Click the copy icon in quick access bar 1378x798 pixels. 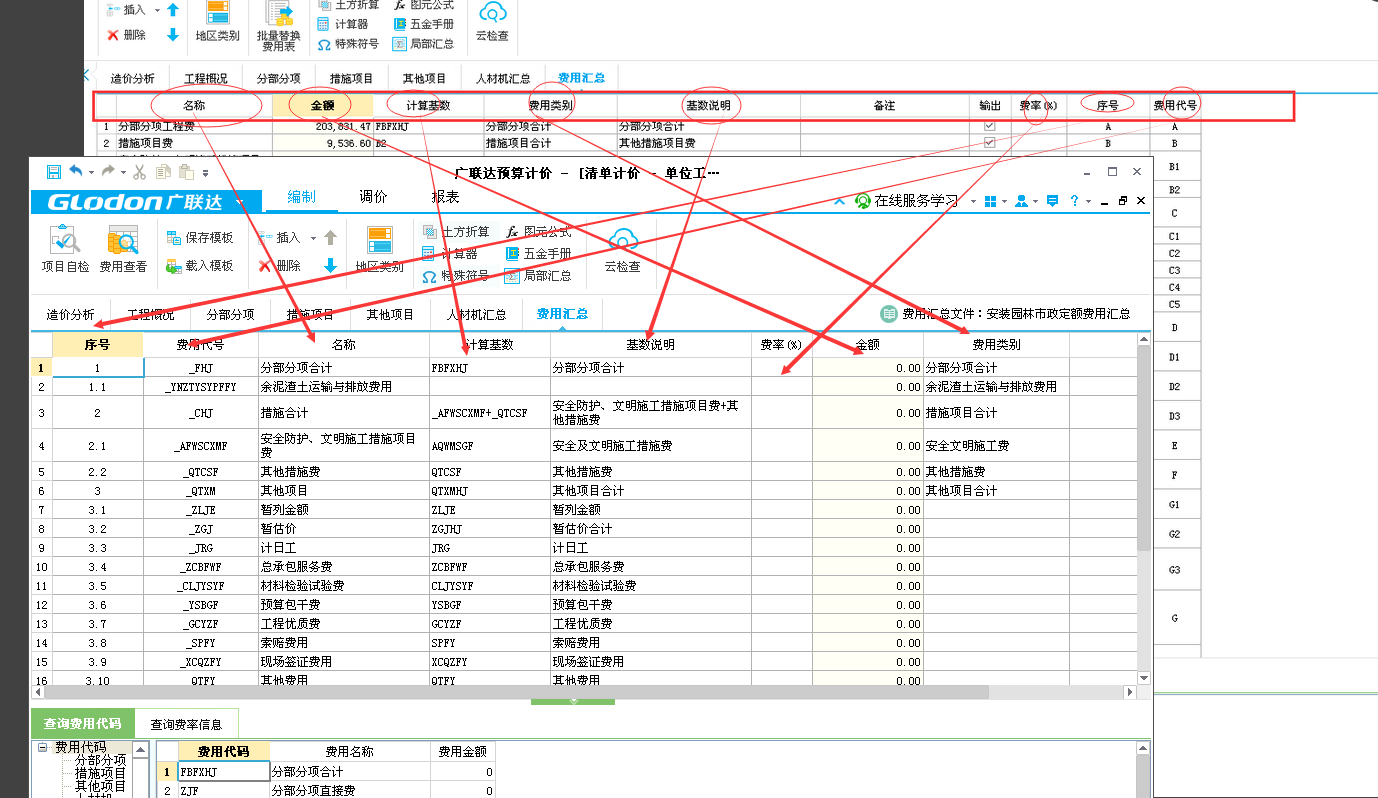pos(161,172)
